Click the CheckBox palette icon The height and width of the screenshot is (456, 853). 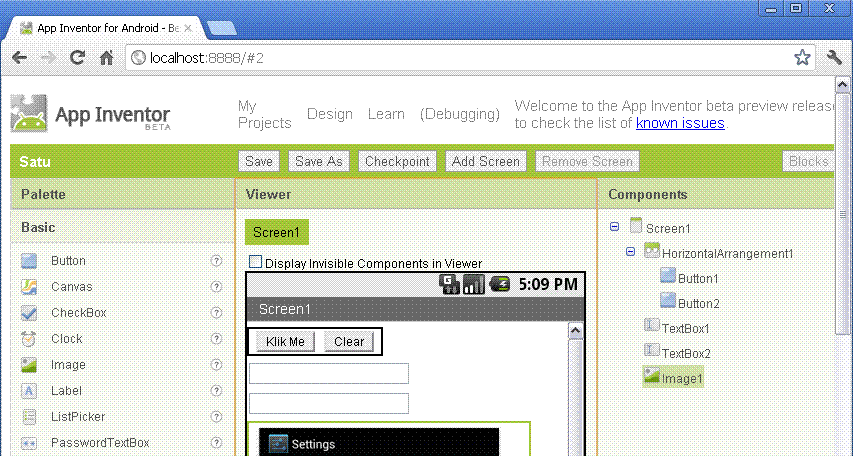(x=29, y=313)
